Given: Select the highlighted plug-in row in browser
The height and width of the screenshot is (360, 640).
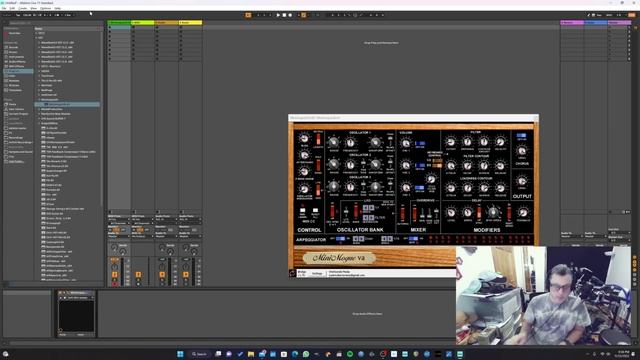Looking at the screenshot, I should tap(67, 104).
